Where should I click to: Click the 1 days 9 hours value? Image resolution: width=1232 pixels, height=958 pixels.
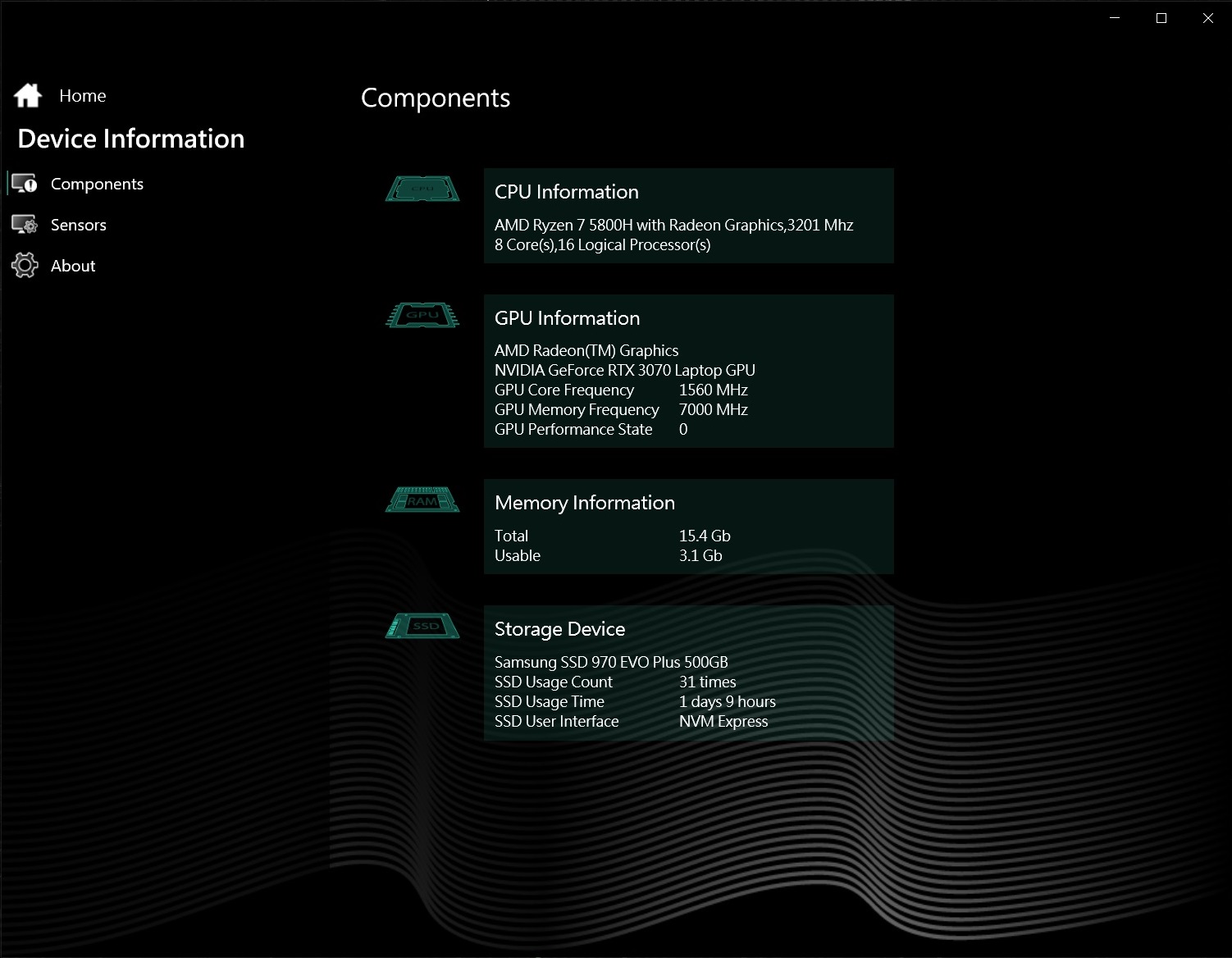(728, 701)
